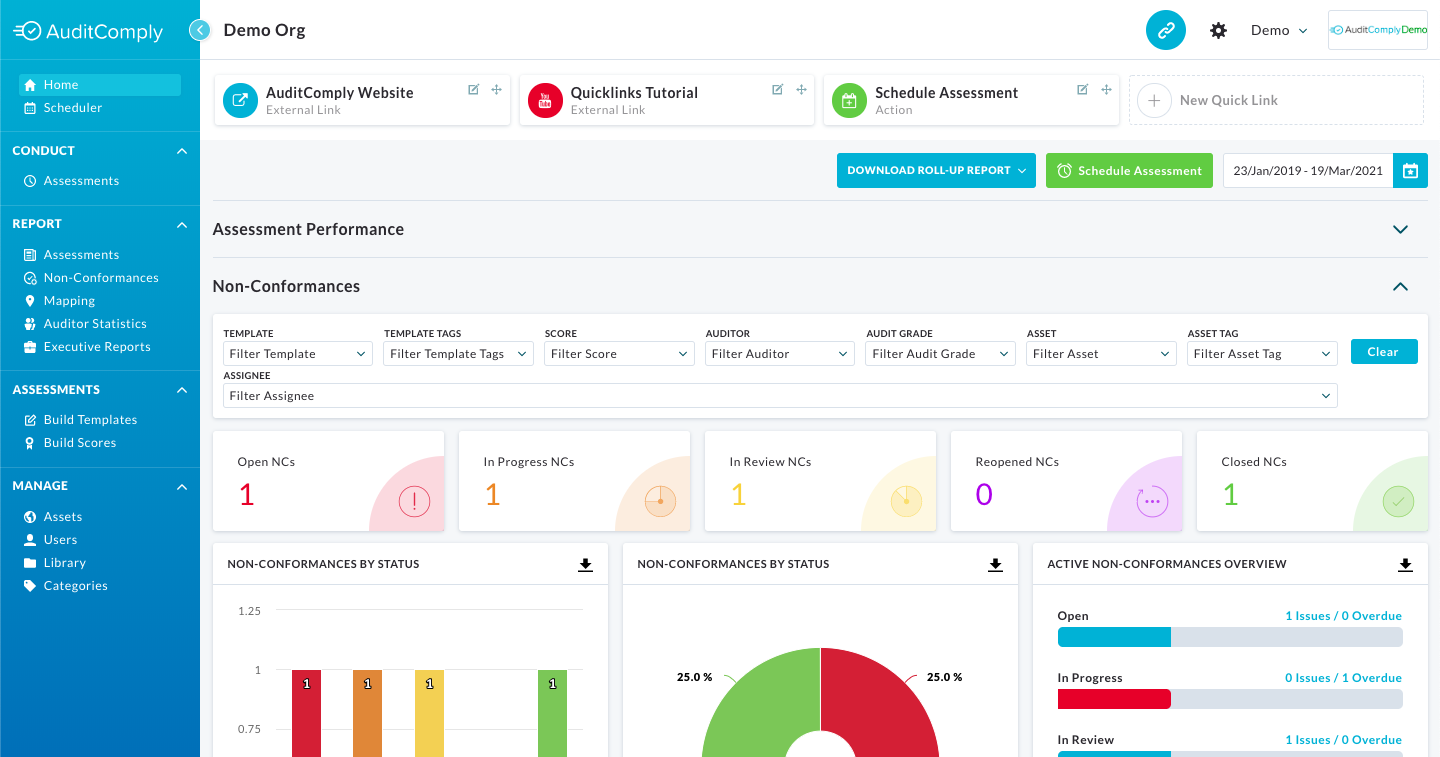Click the Quicklinks Tutorial YouTube icon
The image size is (1440, 757).
[545, 100]
